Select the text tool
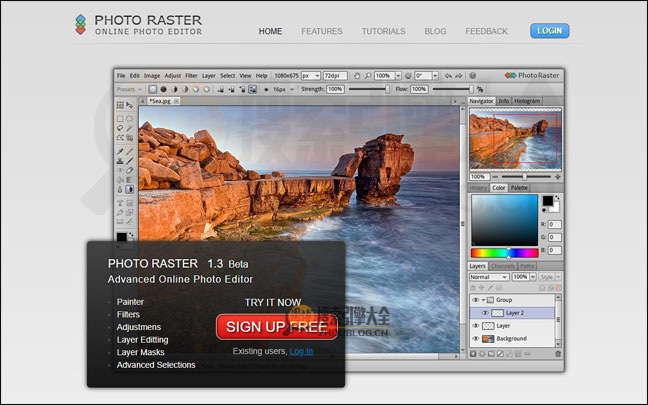The height and width of the screenshot is (405, 648). click(120, 203)
